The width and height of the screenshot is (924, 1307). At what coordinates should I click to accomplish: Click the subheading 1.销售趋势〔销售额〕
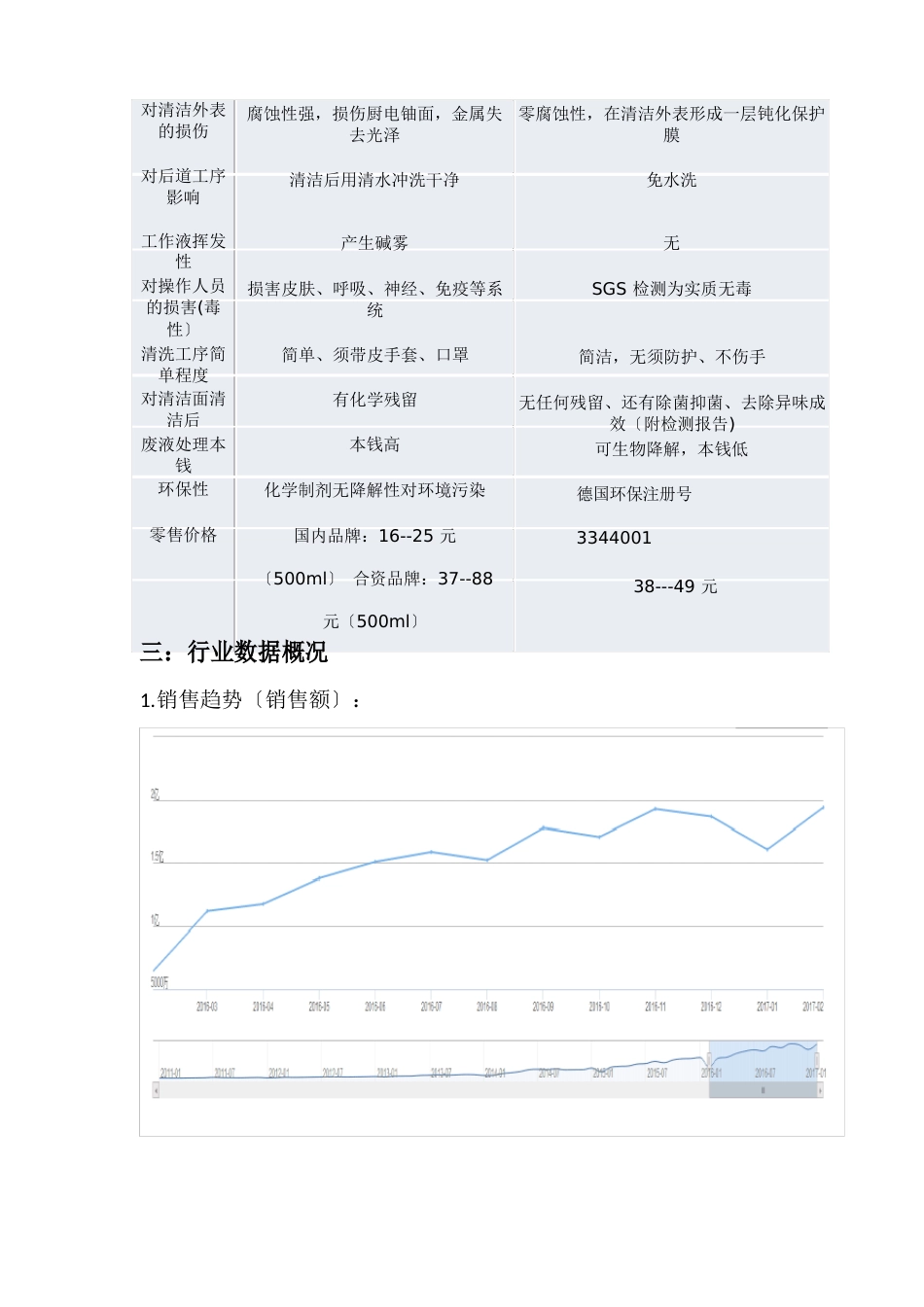click(252, 700)
